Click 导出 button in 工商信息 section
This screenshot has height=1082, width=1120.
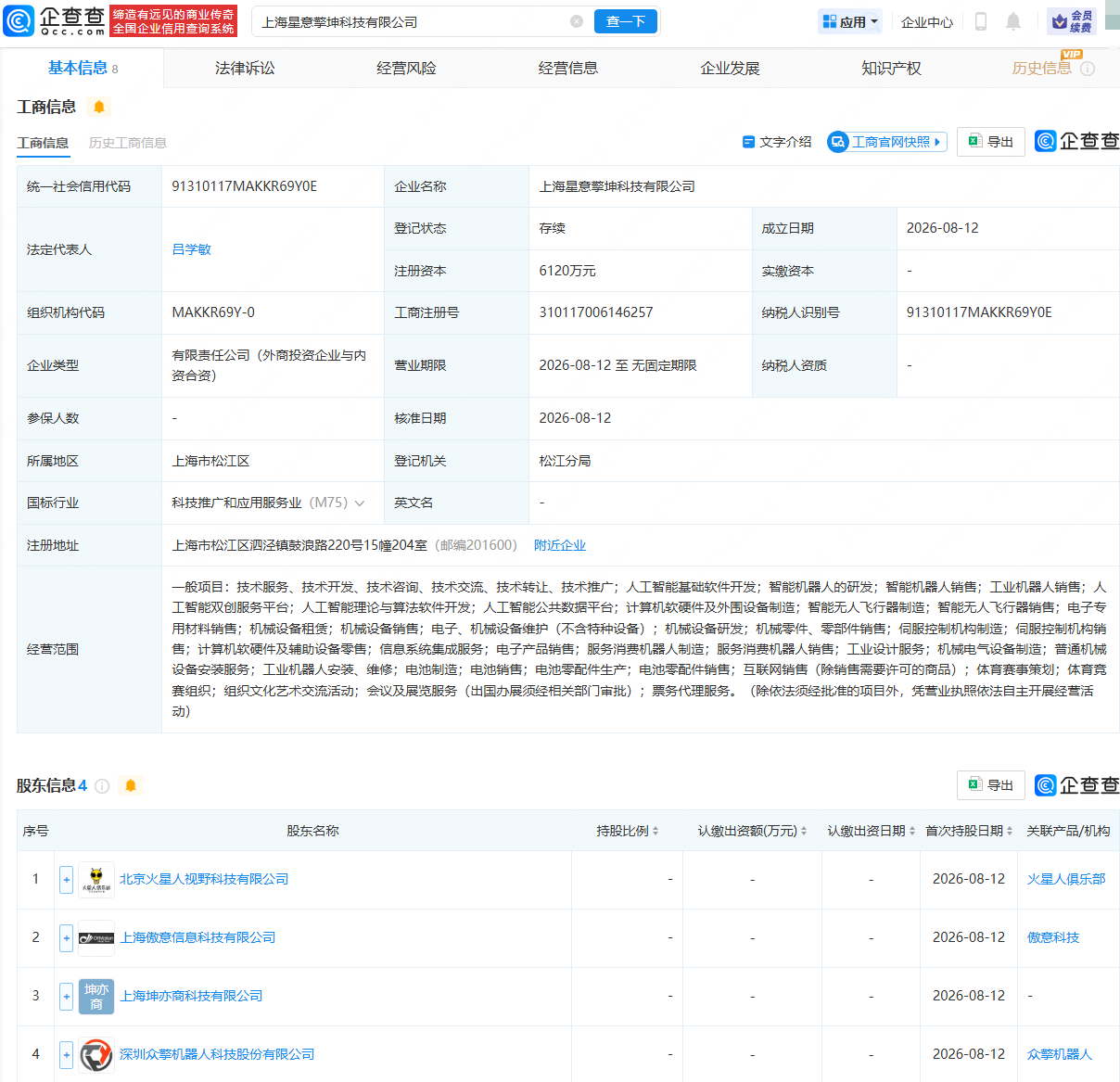click(x=991, y=142)
